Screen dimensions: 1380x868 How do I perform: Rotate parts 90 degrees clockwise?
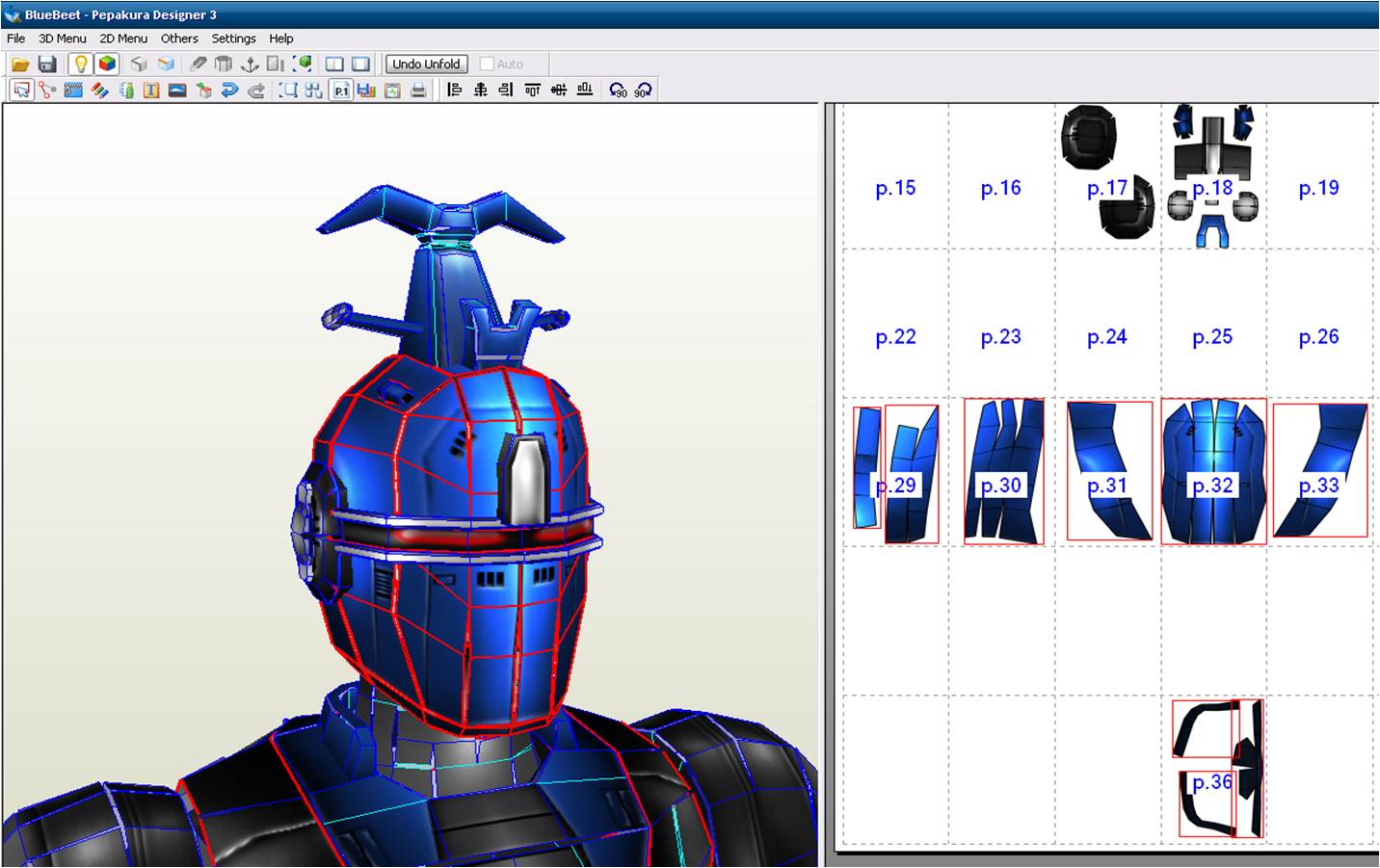point(644,91)
